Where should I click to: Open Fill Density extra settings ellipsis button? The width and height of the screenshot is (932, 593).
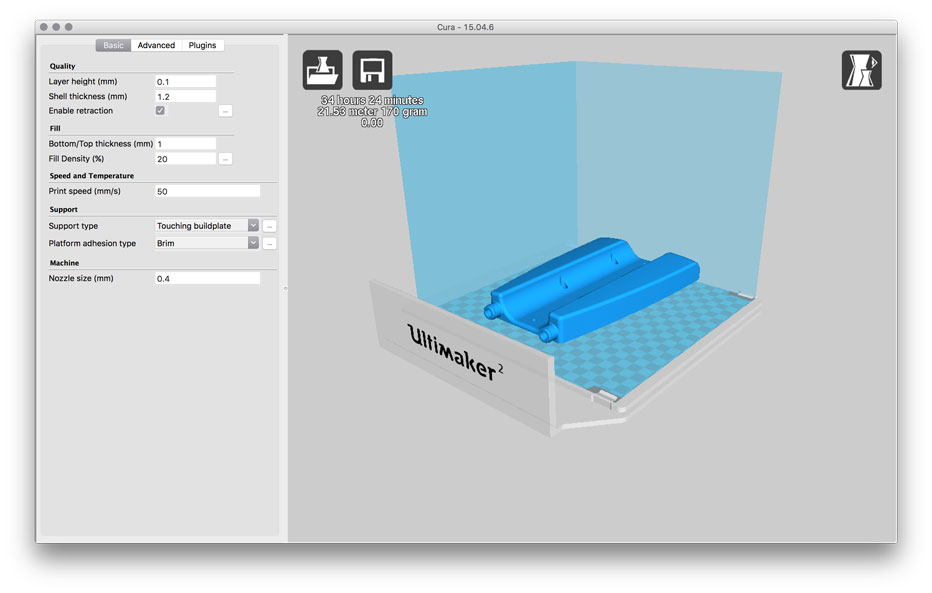point(225,159)
